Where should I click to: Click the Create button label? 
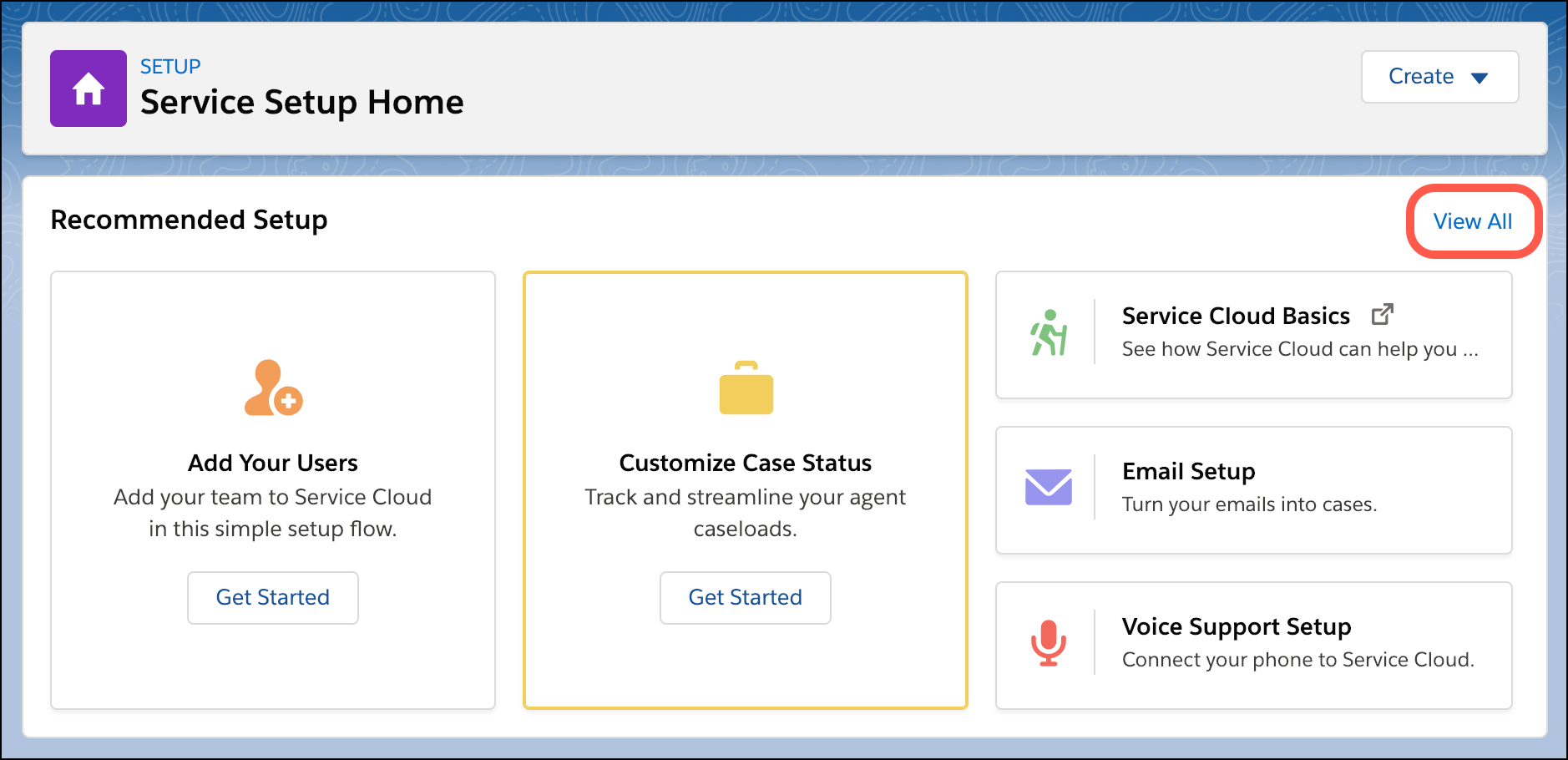coord(1420,77)
